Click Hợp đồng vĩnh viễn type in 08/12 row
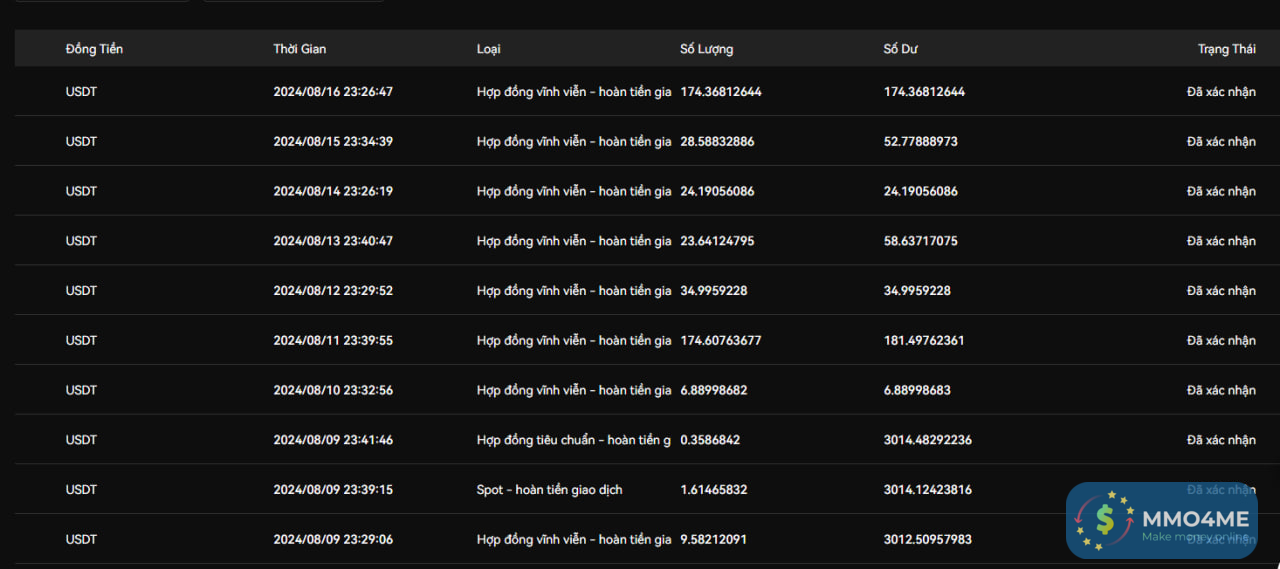This screenshot has height=569, width=1280. coord(574,291)
